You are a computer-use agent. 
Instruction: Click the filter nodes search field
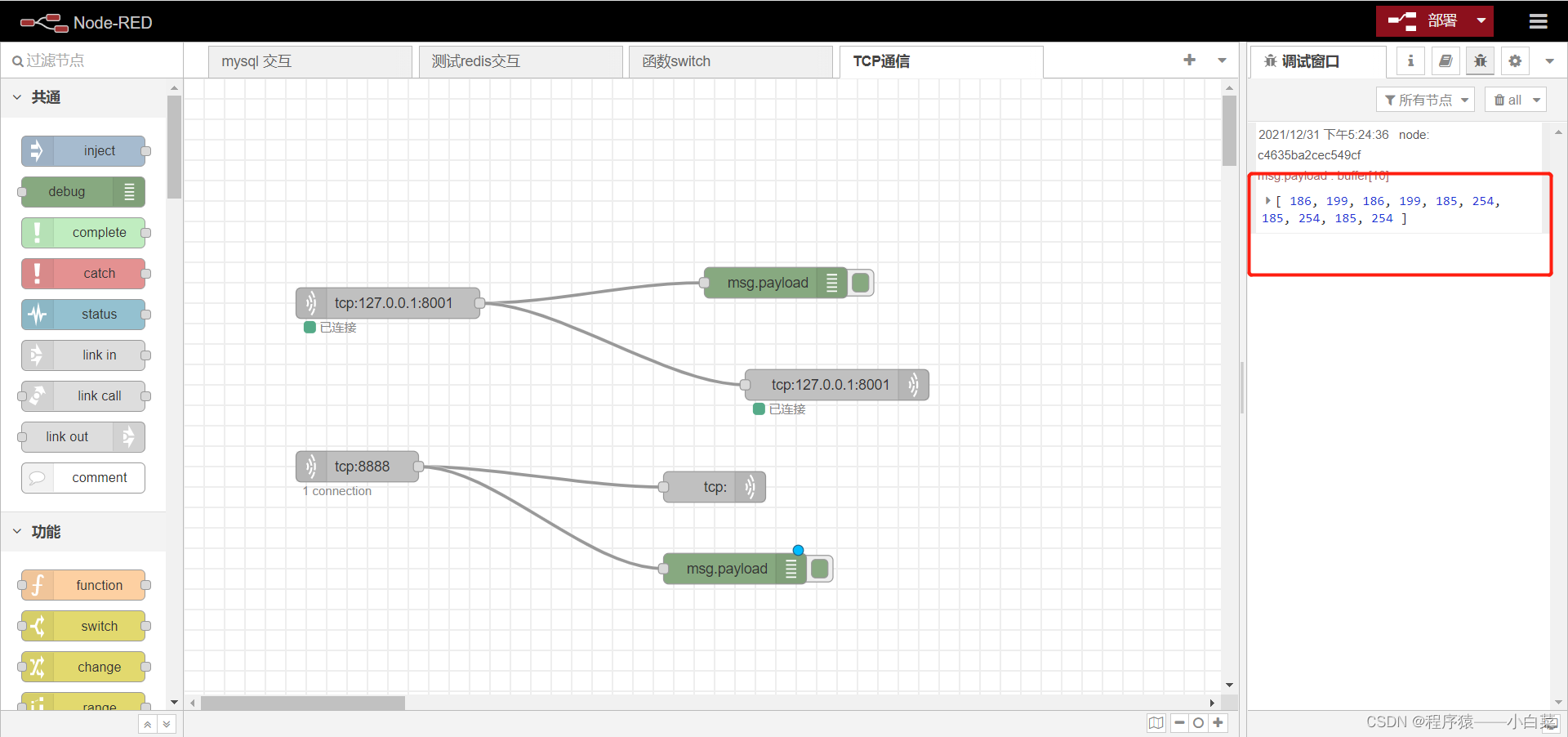pos(91,60)
